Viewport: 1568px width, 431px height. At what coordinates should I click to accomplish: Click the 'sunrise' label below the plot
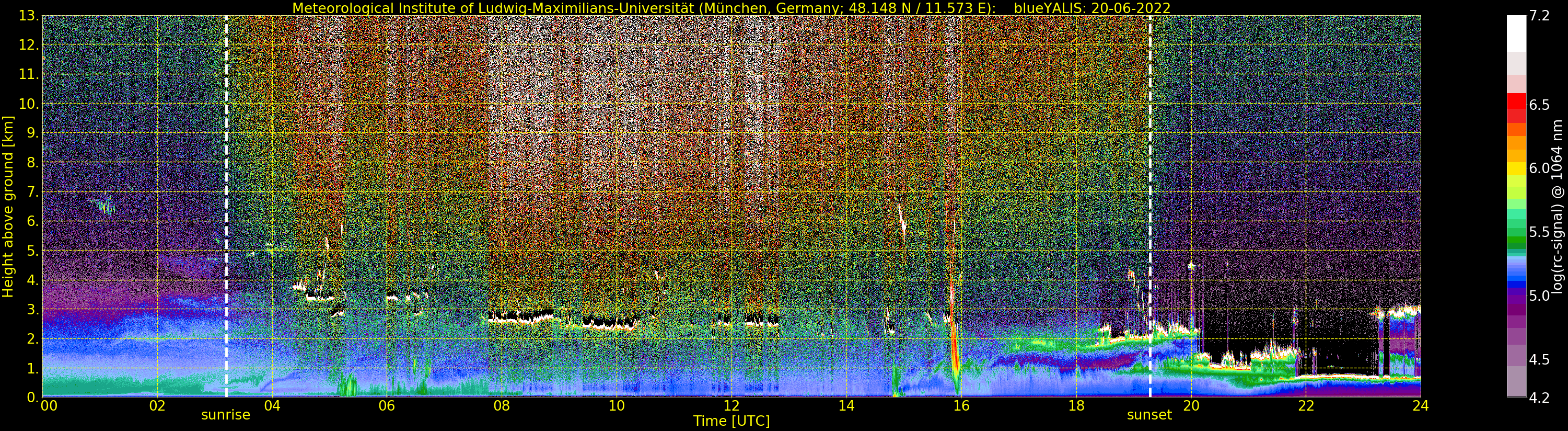point(226,415)
